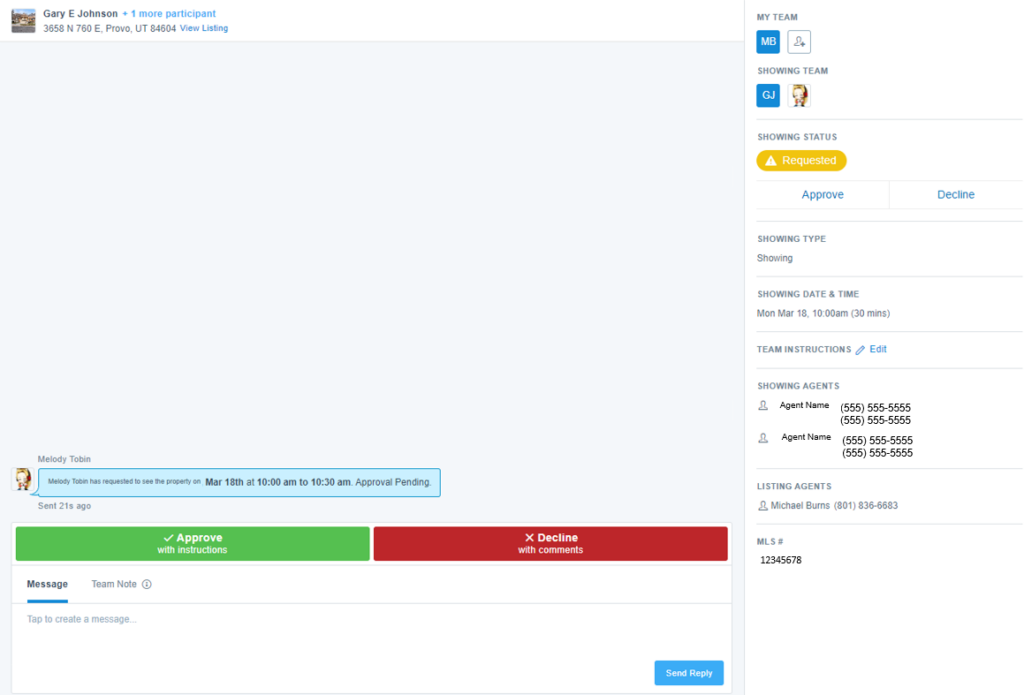Click the pencil icon next to Team Instructions
Viewport: 1024px width, 695px height.
860,350
